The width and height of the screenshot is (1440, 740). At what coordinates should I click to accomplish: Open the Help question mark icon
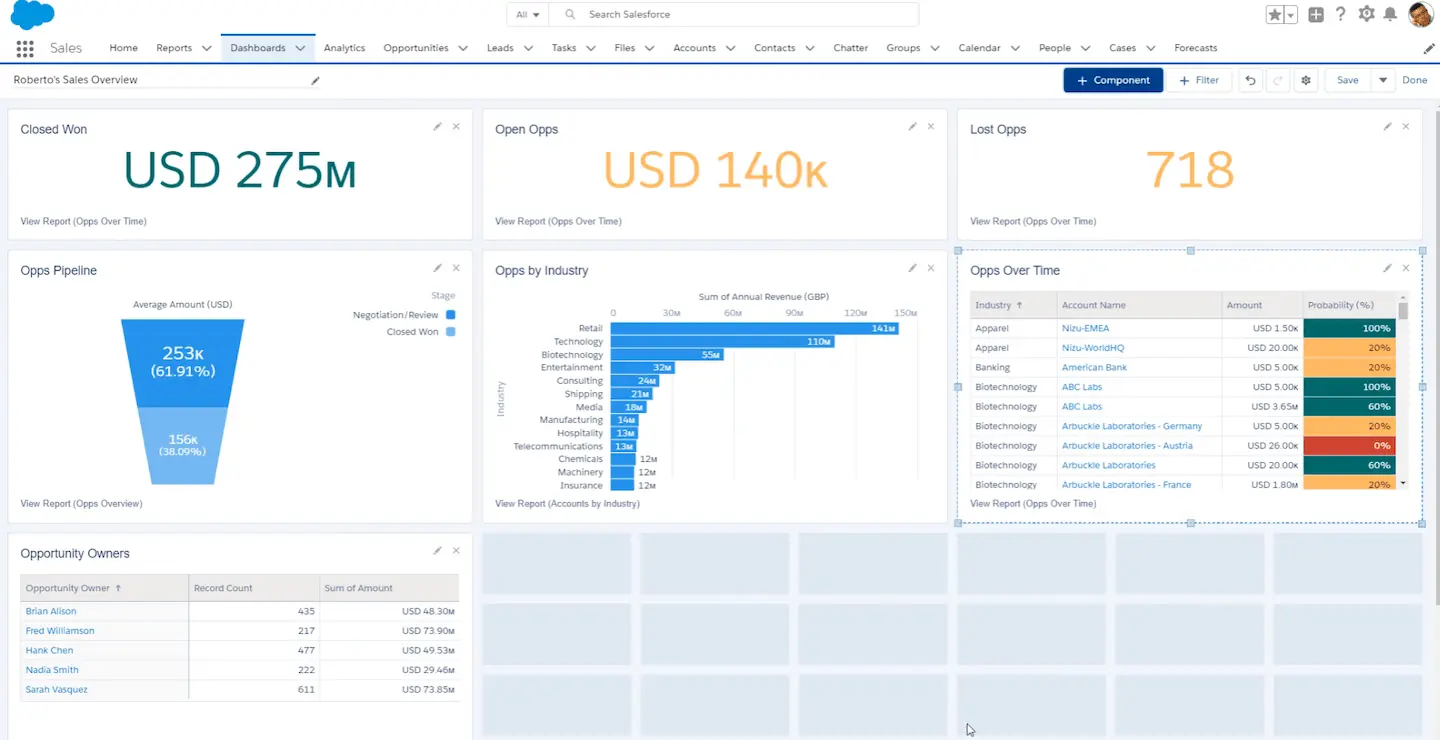1341,14
